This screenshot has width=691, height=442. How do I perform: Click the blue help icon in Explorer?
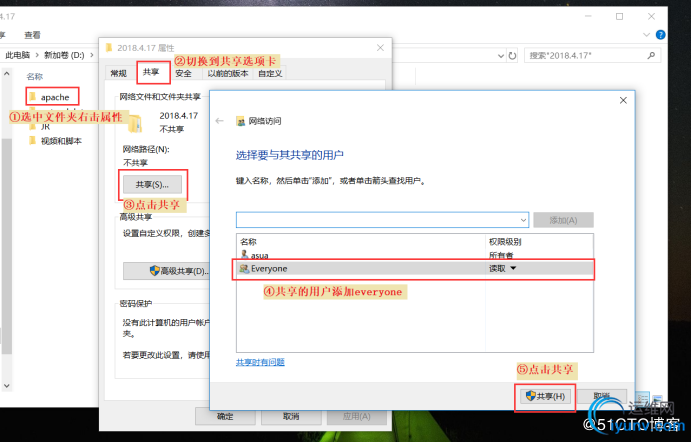tap(660, 35)
